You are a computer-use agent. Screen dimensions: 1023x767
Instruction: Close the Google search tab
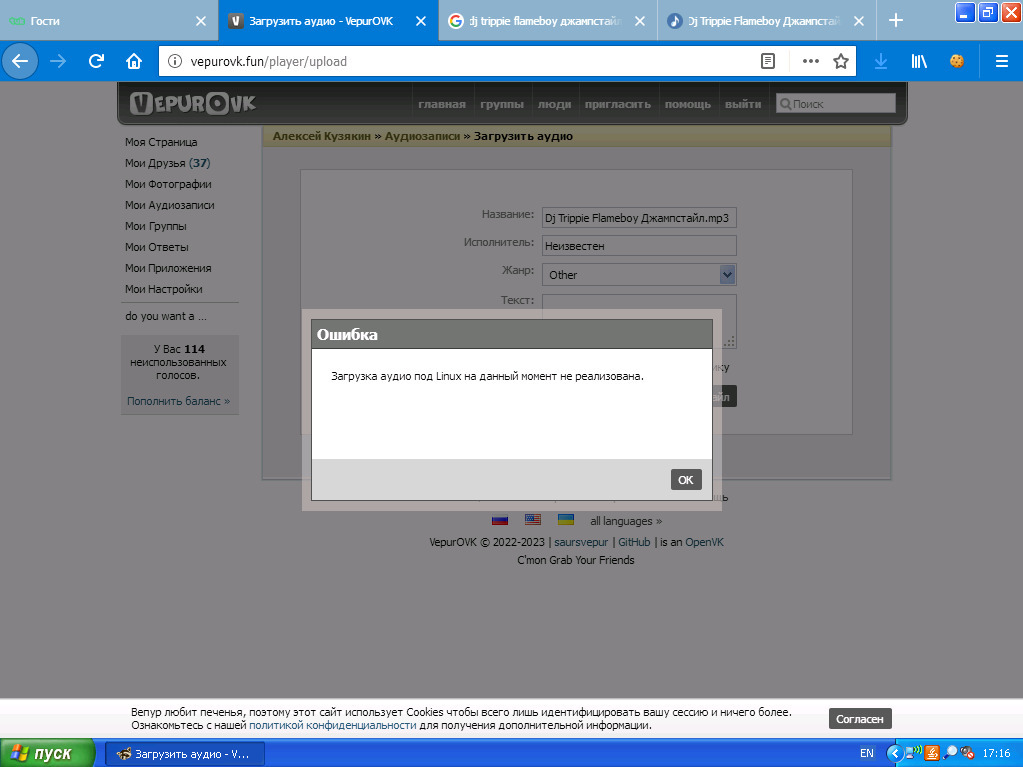[x=640, y=21]
